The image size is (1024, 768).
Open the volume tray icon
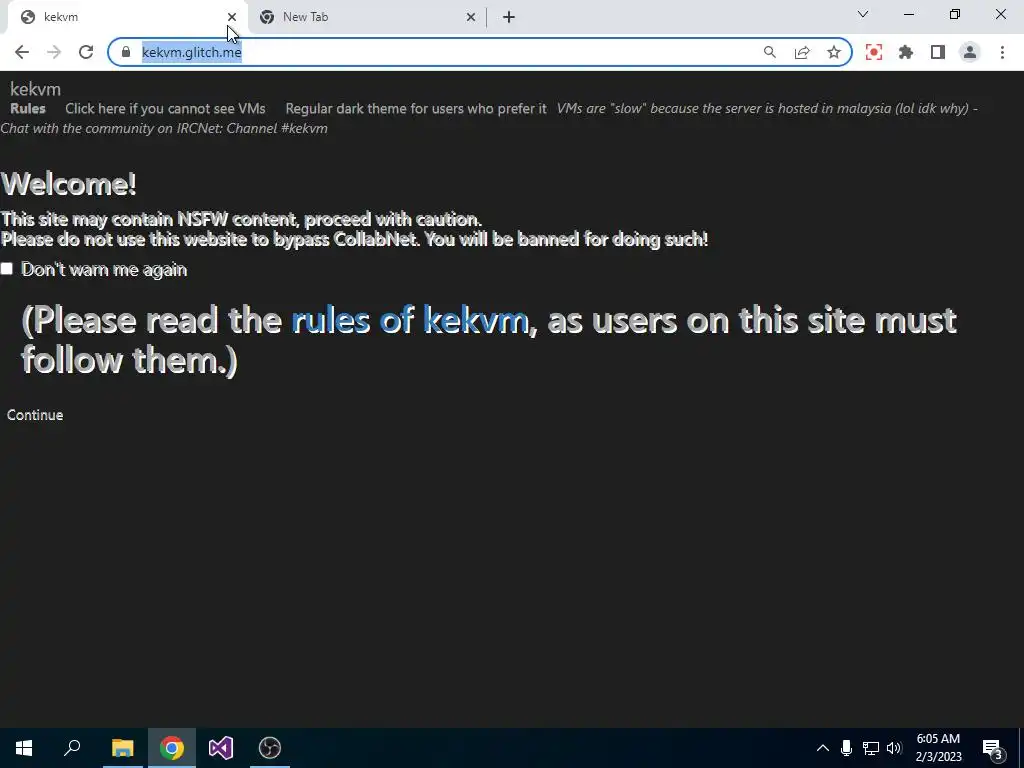pyautogui.click(x=894, y=748)
